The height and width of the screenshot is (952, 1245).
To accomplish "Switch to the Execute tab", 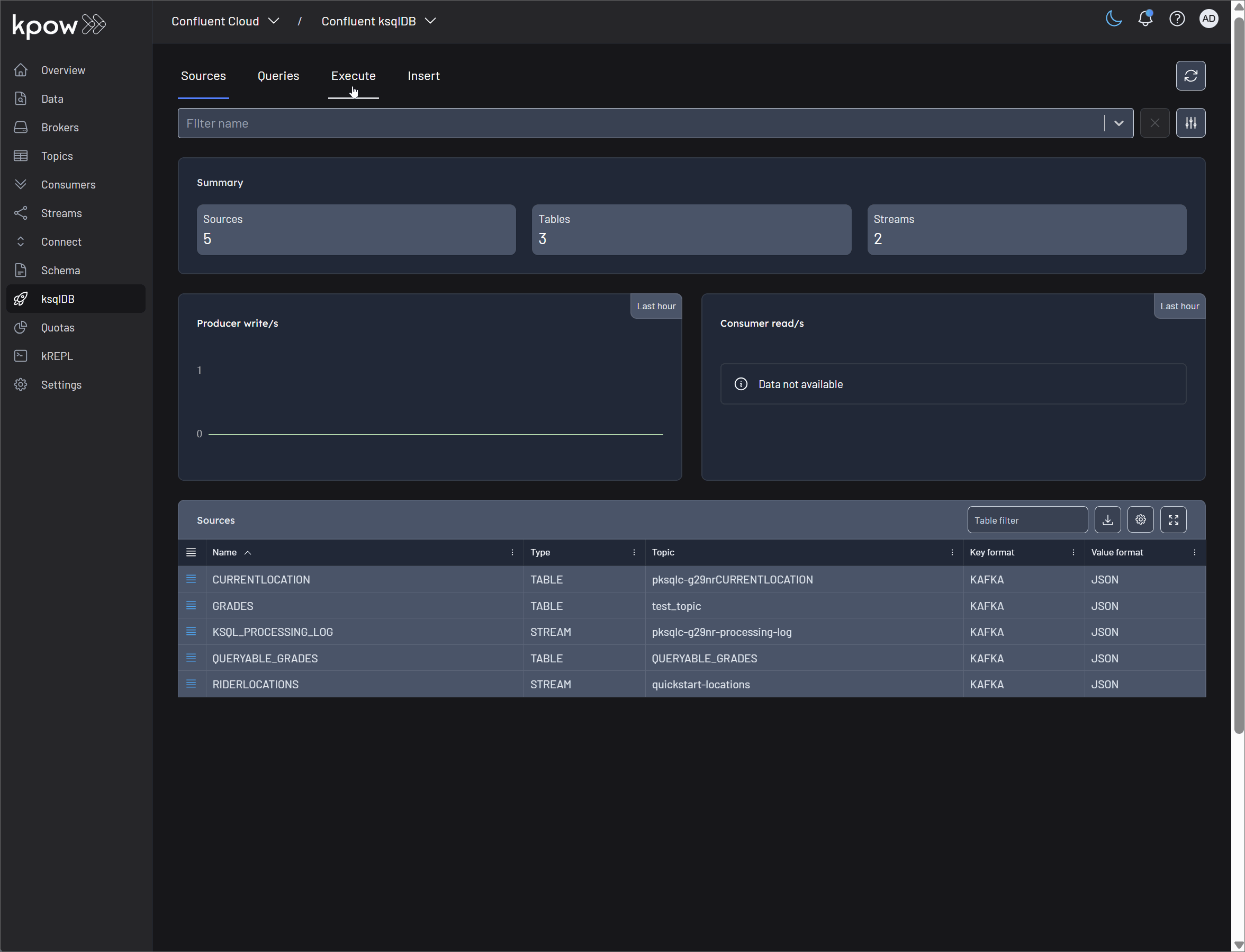I will pos(354,76).
